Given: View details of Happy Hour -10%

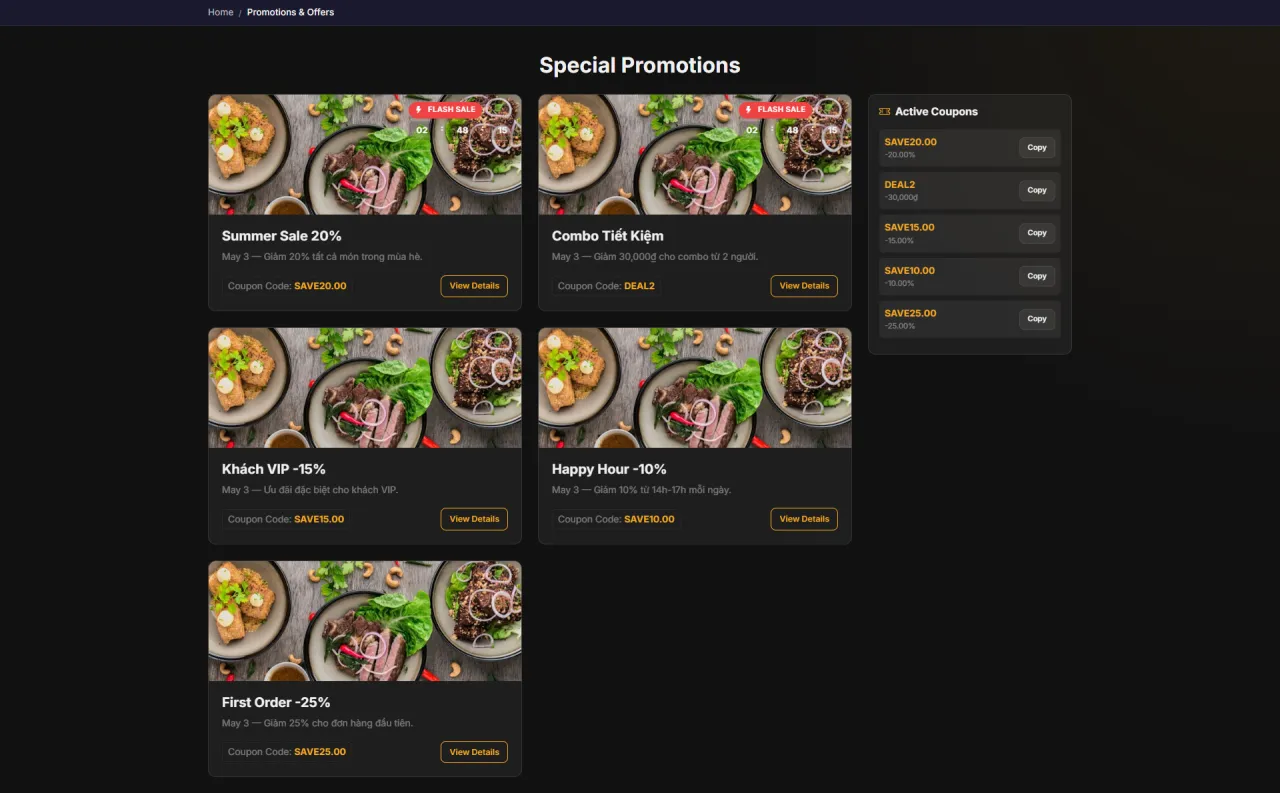Looking at the screenshot, I should [804, 519].
